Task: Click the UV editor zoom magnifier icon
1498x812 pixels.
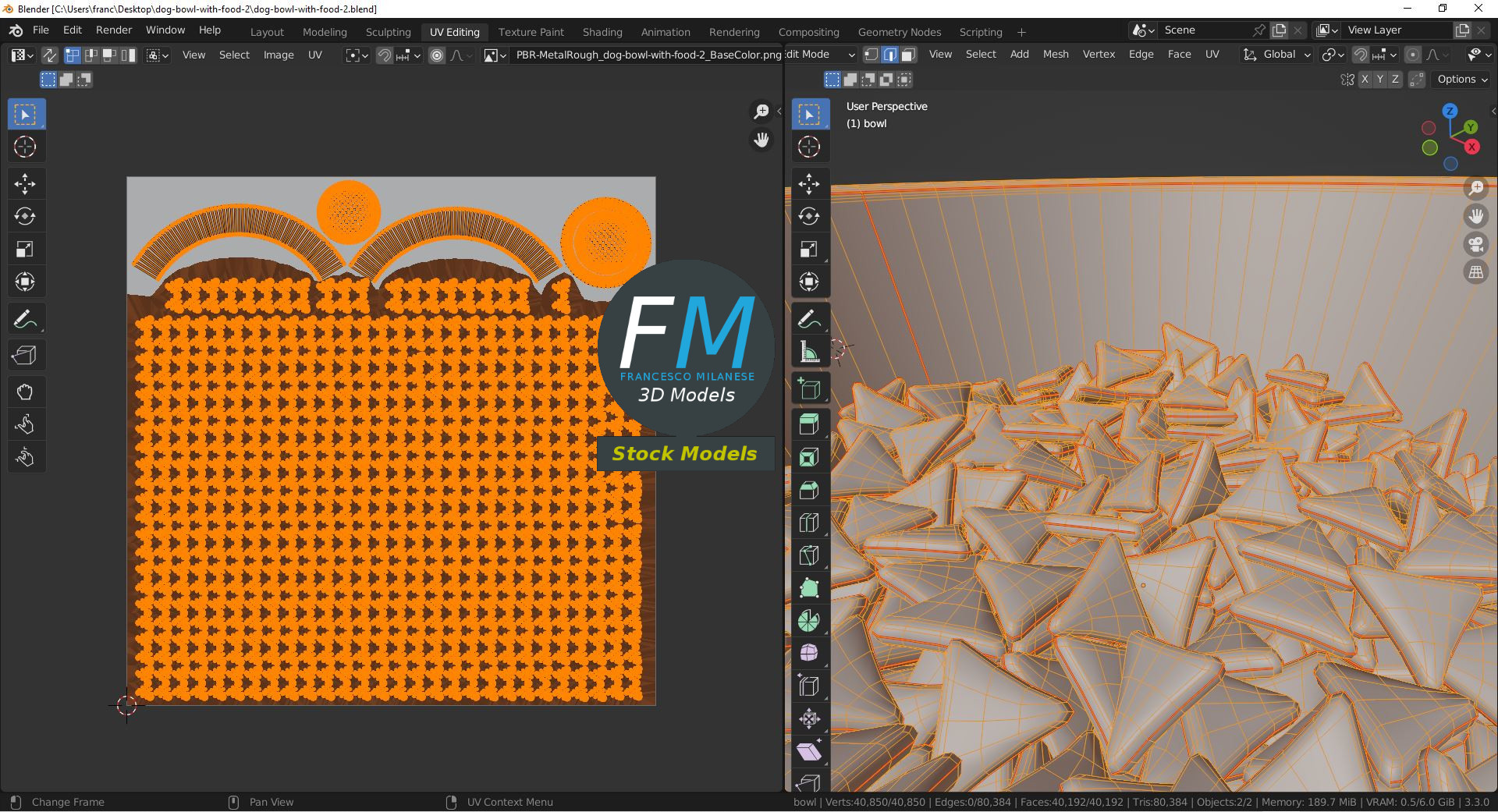Action: pyautogui.click(x=761, y=112)
